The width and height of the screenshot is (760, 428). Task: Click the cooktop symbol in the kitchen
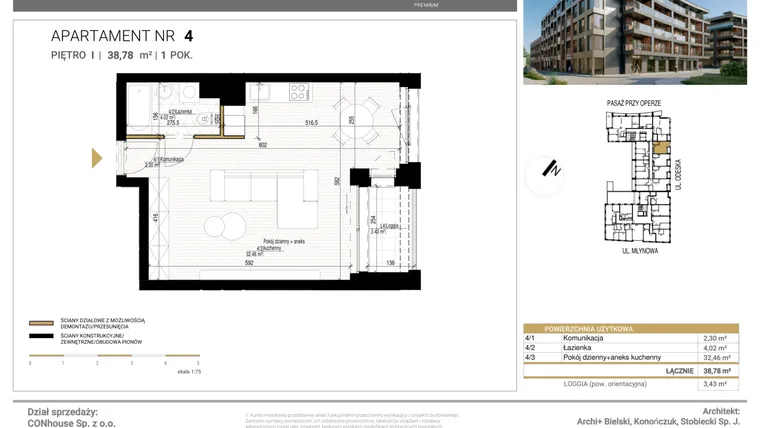tap(298, 92)
